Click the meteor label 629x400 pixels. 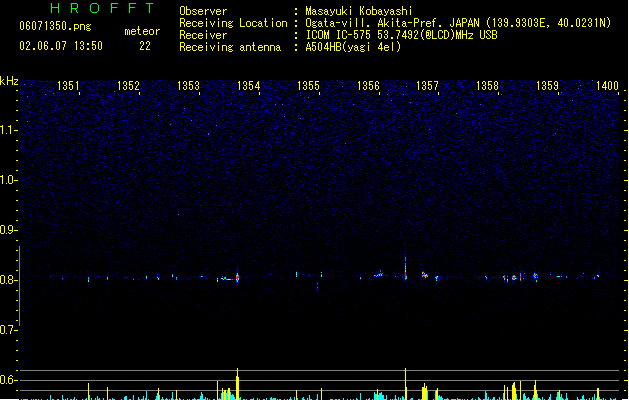click(142, 31)
